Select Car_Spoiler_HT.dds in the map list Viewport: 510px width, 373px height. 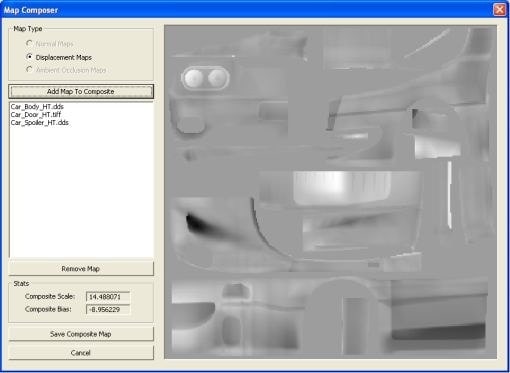pyautogui.click(x=40, y=123)
